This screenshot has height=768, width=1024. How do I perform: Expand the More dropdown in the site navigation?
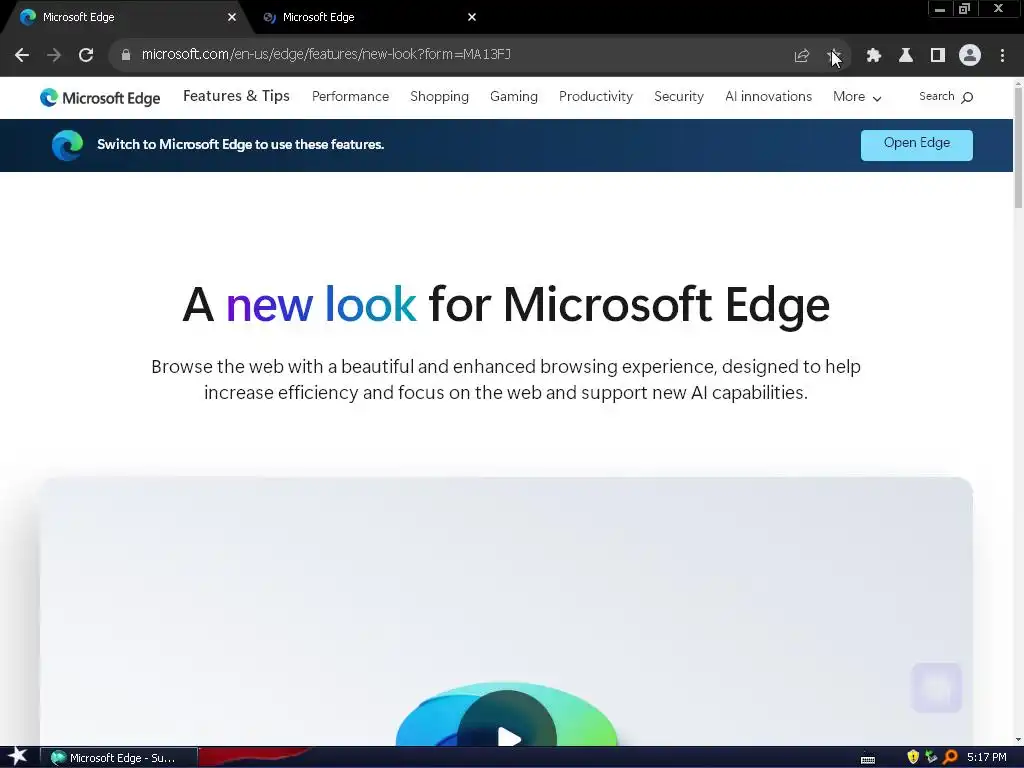coord(857,97)
